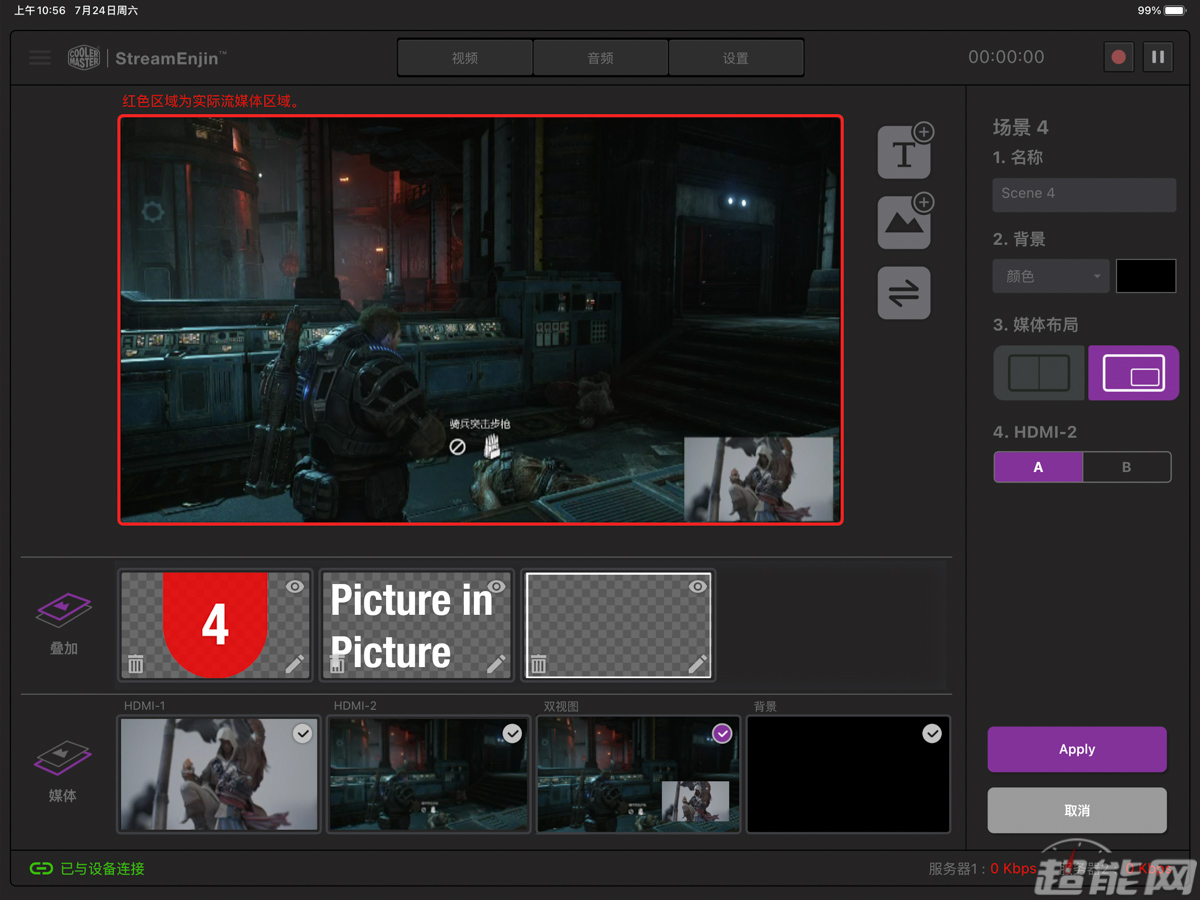Select the HDMI-2 media thumbnail
This screenshot has width=1200, height=900.
(429, 774)
